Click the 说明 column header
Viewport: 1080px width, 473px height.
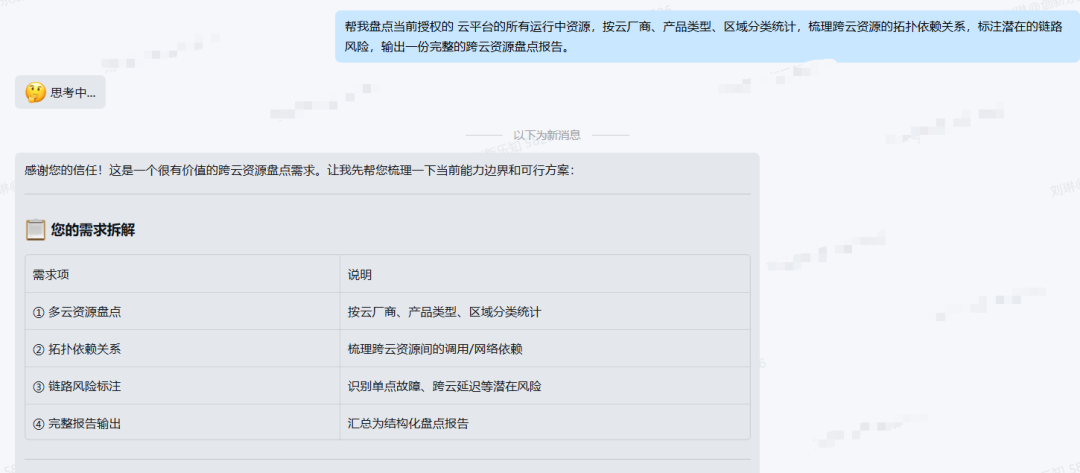click(545, 274)
